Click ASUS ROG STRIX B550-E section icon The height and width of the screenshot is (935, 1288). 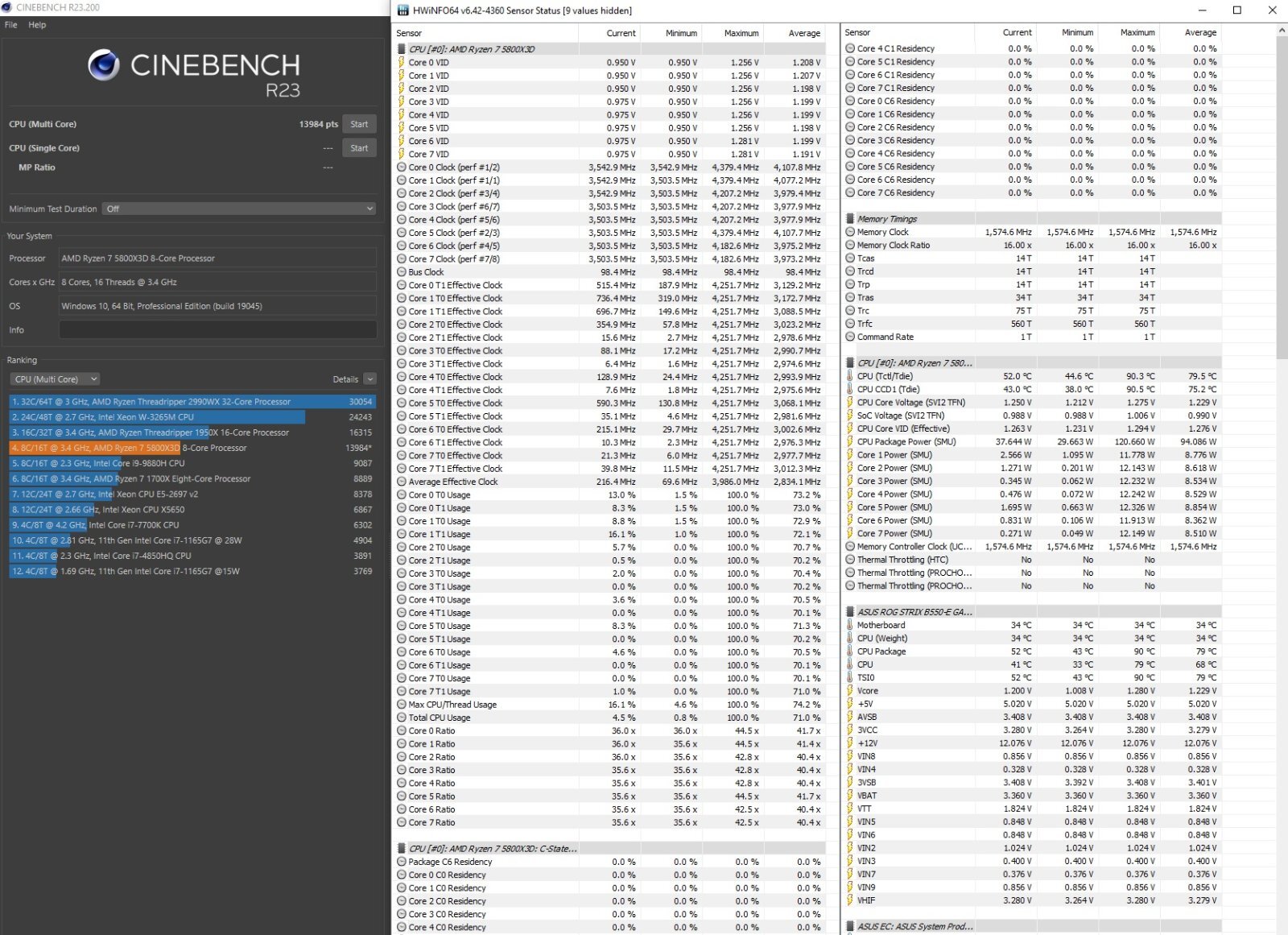pyautogui.click(x=850, y=612)
